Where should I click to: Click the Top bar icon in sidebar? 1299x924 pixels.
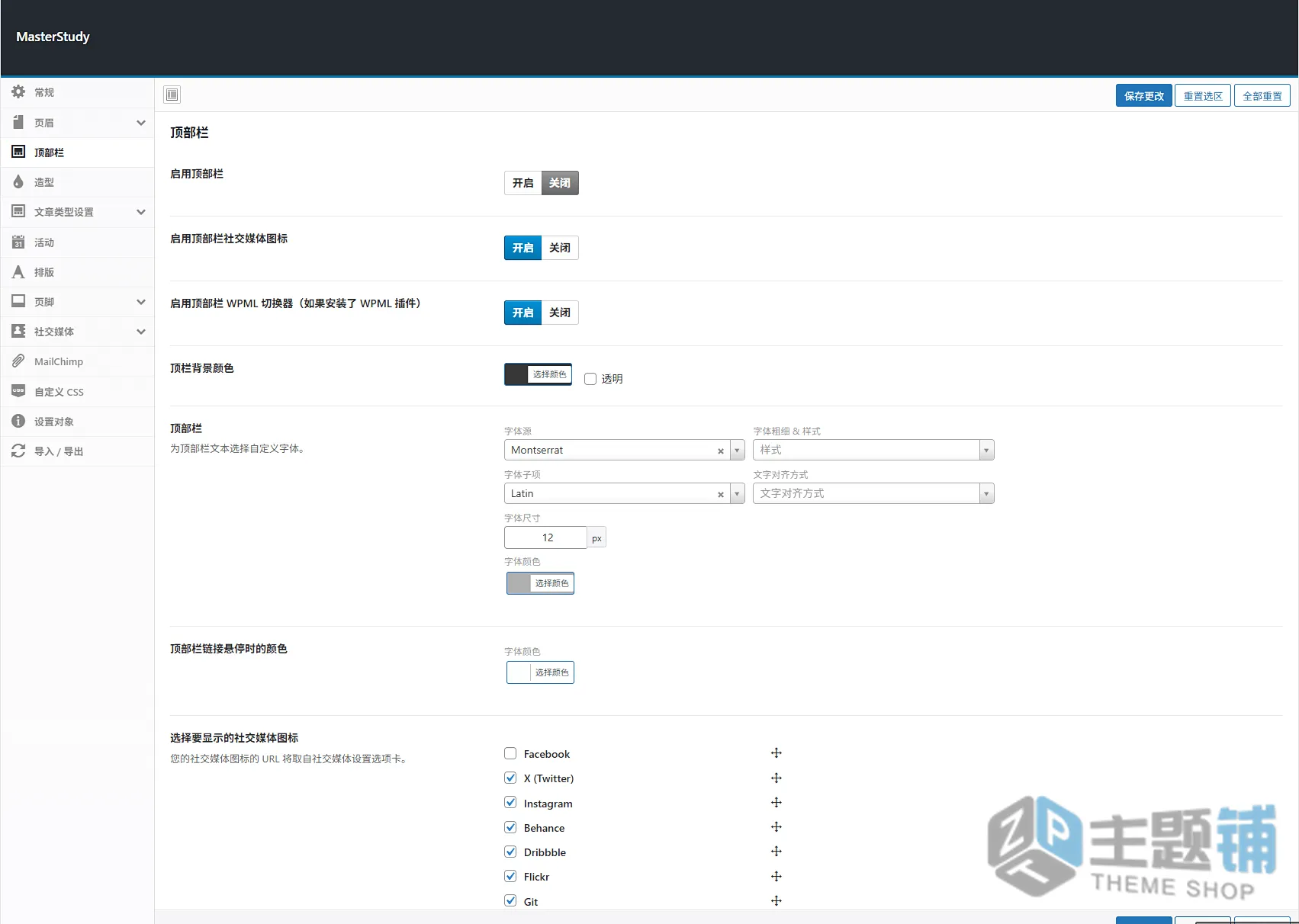point(18,152)
